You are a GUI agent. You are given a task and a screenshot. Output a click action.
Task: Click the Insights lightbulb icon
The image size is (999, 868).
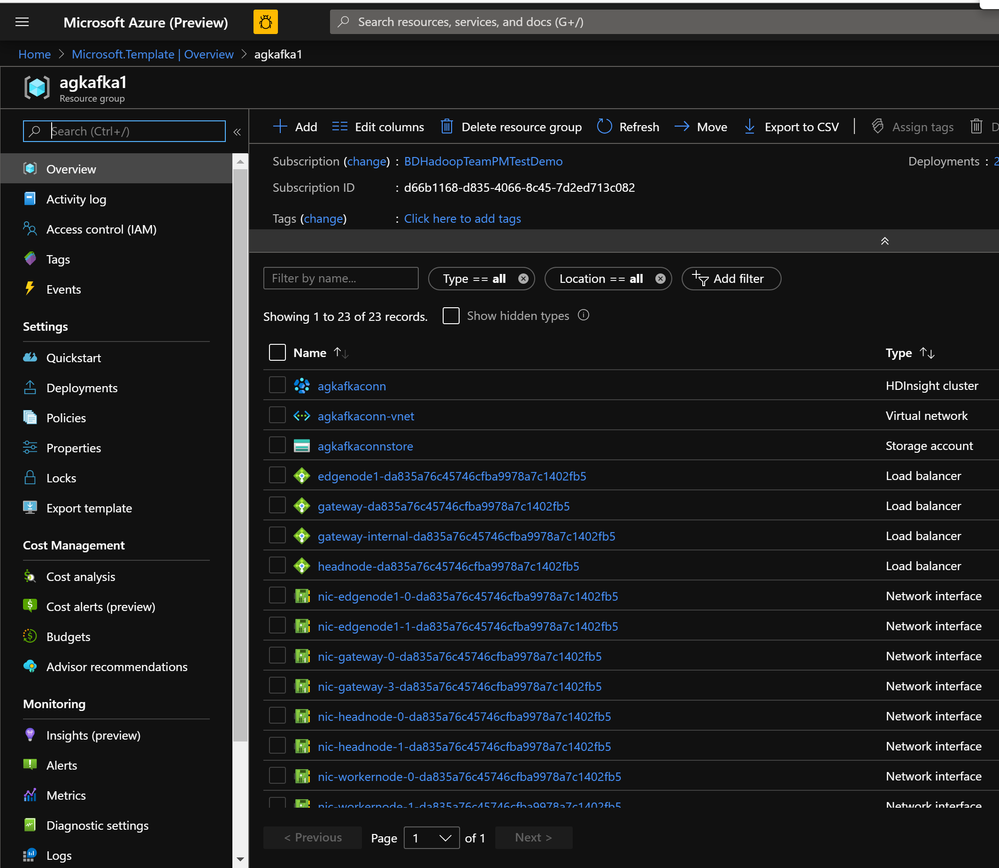point(30,734)
